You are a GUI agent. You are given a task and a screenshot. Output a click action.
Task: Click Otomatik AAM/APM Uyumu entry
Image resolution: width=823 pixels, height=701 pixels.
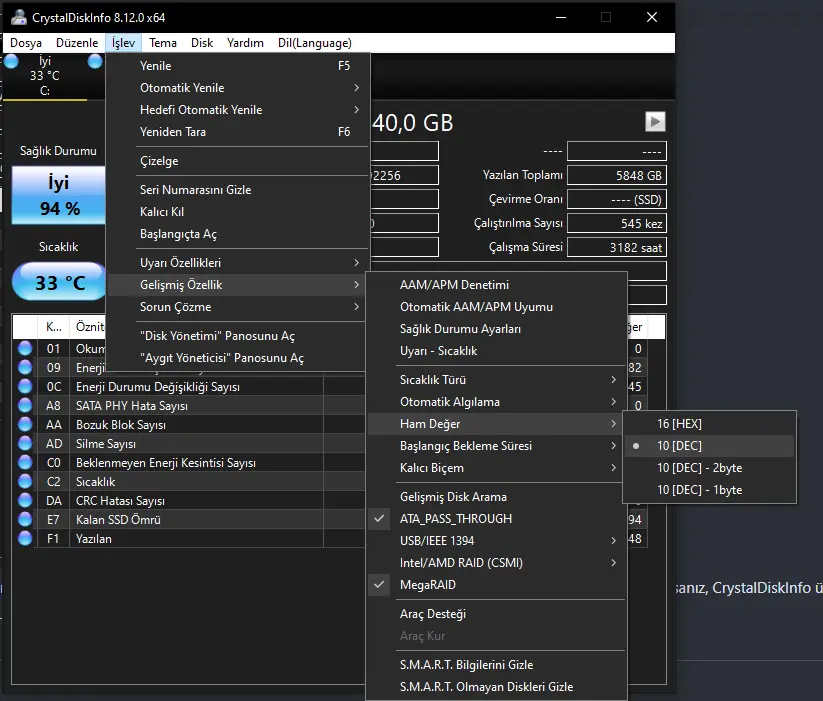coord(497,306)
